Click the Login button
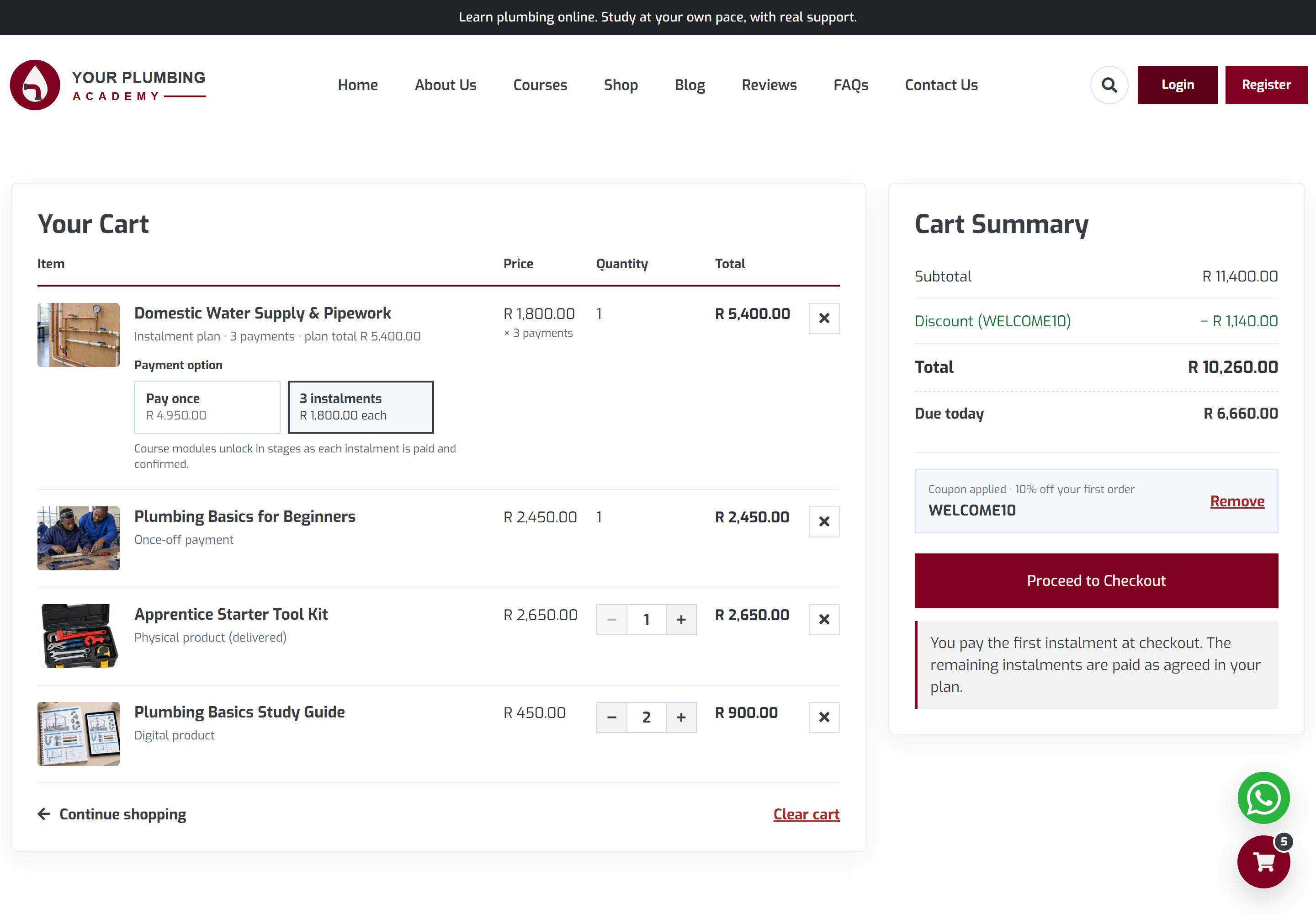 pos(1178,85)
